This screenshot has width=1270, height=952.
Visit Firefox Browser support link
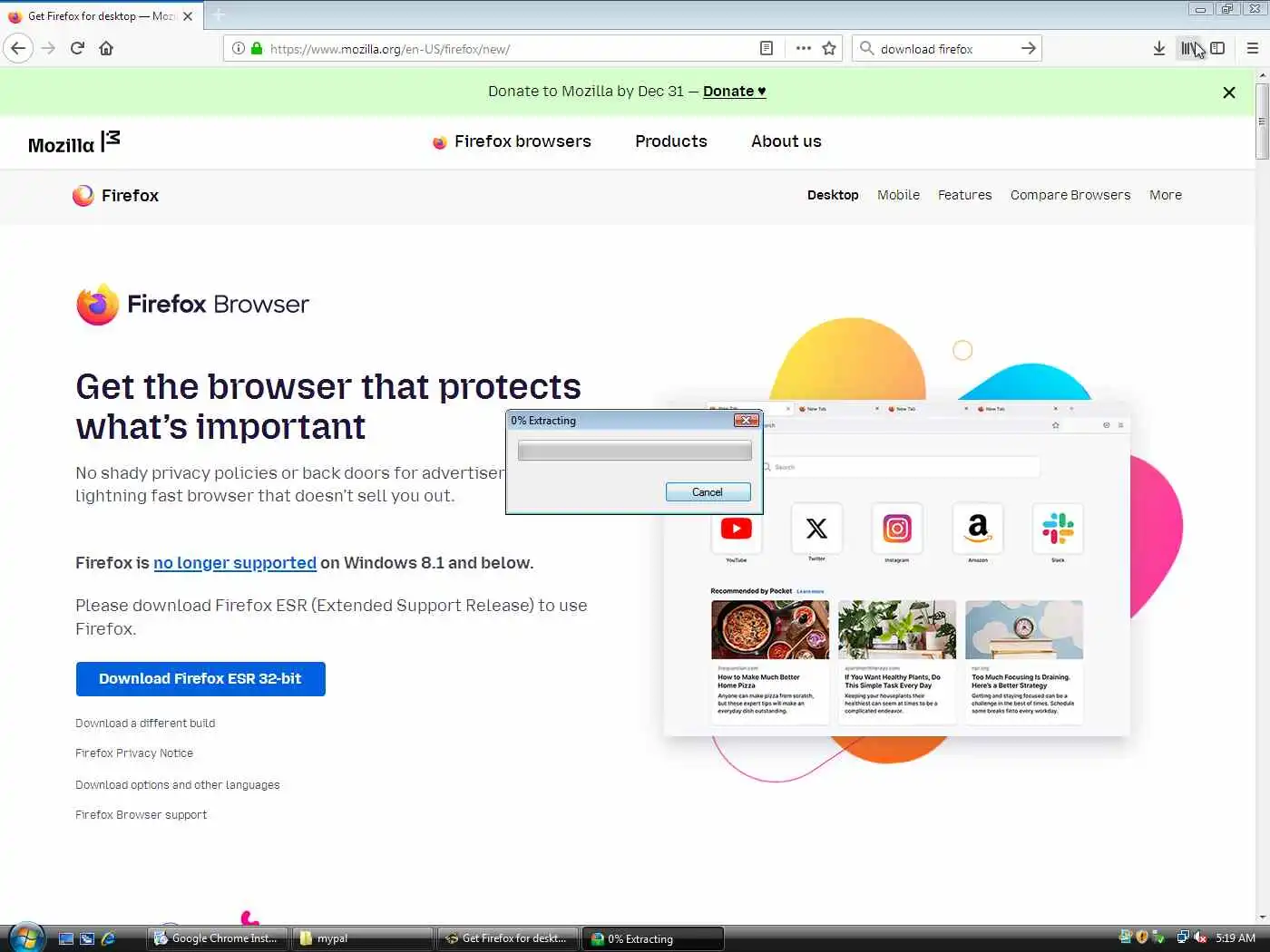pyautogui.click(x=141, y=815)
